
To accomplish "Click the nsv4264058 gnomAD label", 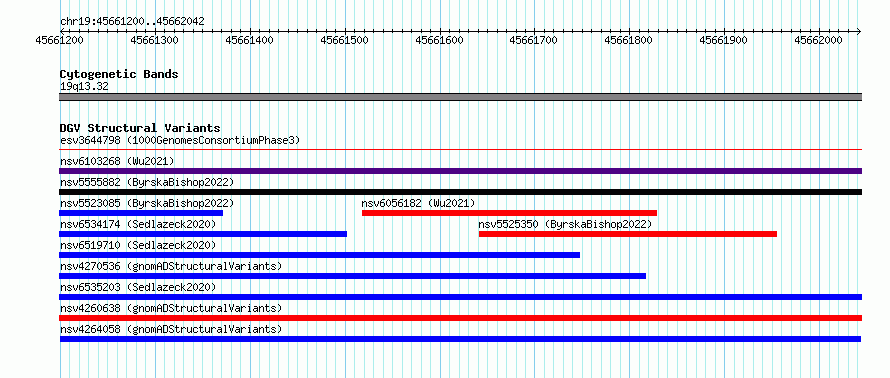I will [171, 329].
